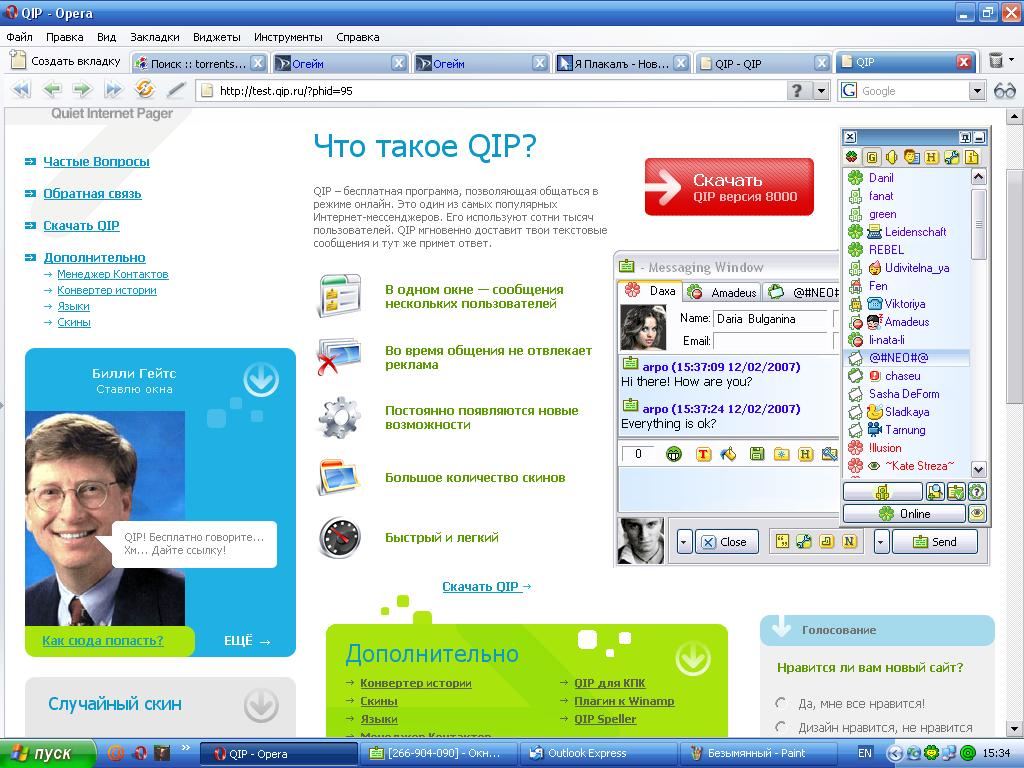Screen dimensions: 1024x768
Task: Open the Частые Вопросы link
Action: pyautogui.click(x=97, y=161)
